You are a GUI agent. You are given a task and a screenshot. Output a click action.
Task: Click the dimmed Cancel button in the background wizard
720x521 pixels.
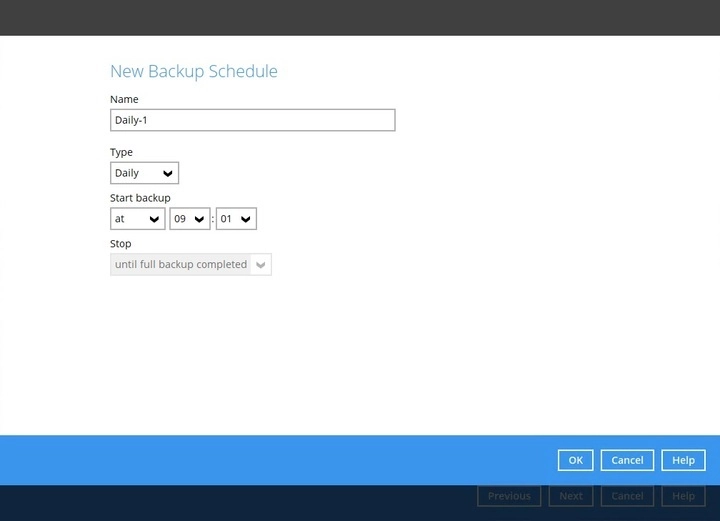click(x=627, y=496)
